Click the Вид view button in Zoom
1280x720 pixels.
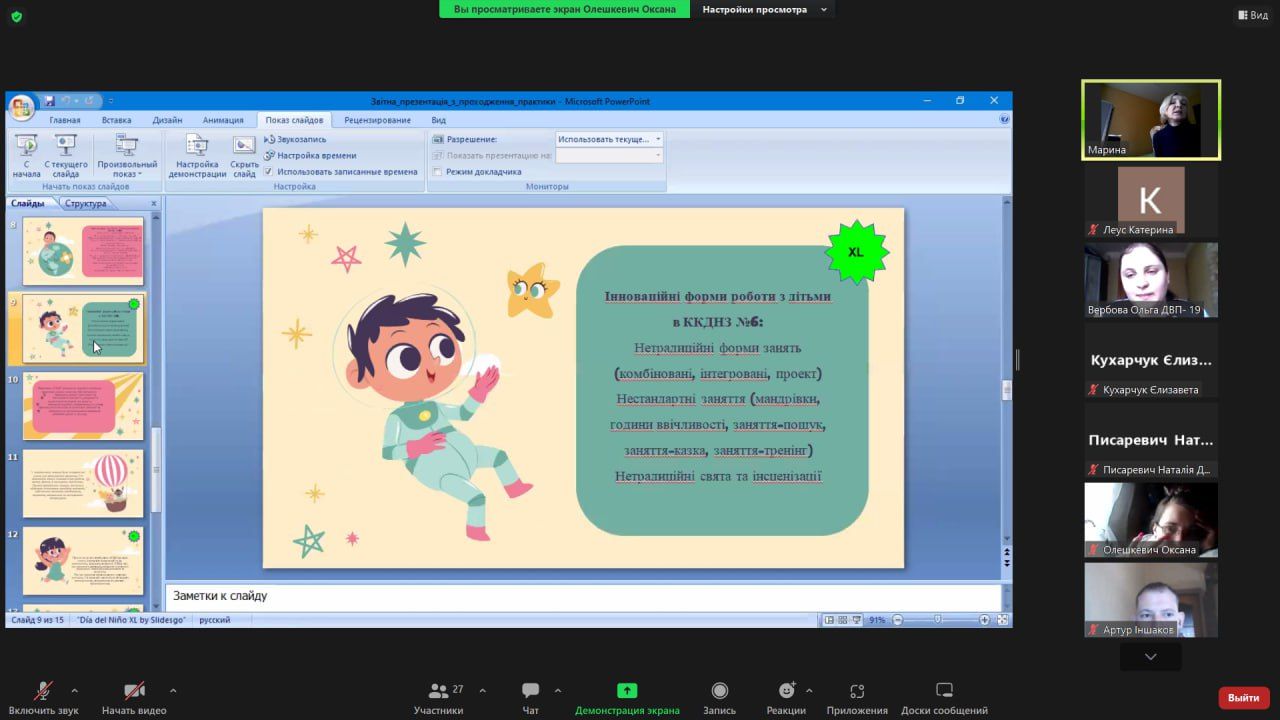1253,15
